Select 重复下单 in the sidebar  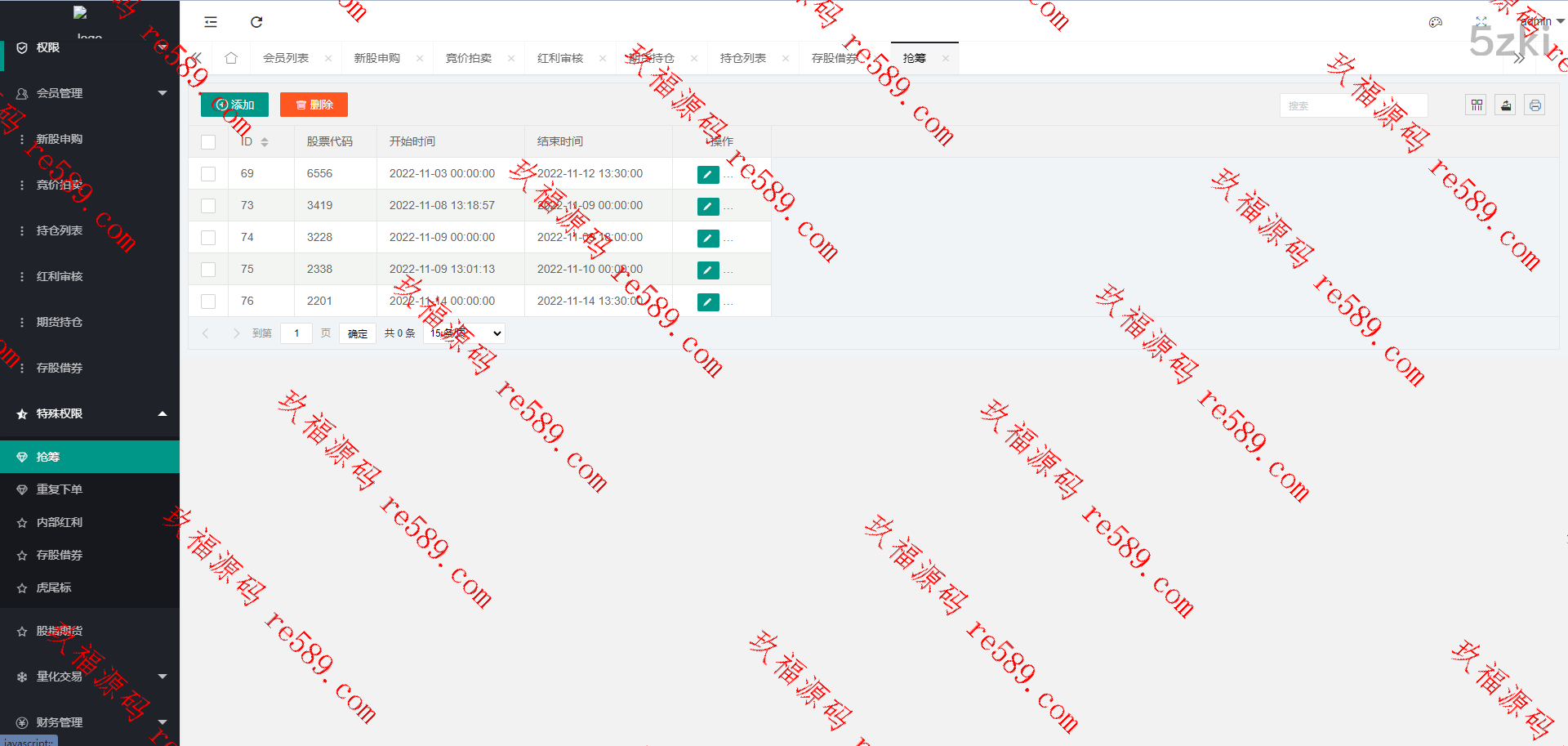pos(60,489)
